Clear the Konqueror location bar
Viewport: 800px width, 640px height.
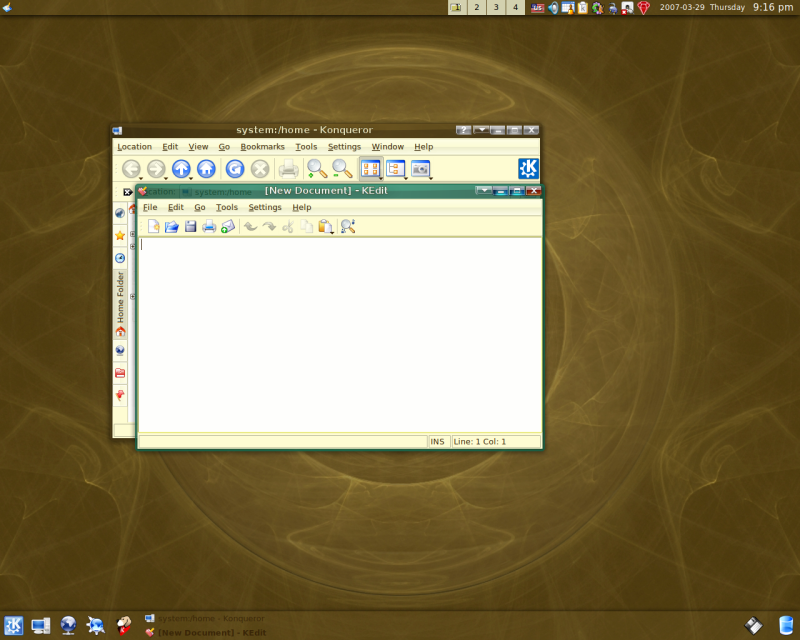pos(128,192)
